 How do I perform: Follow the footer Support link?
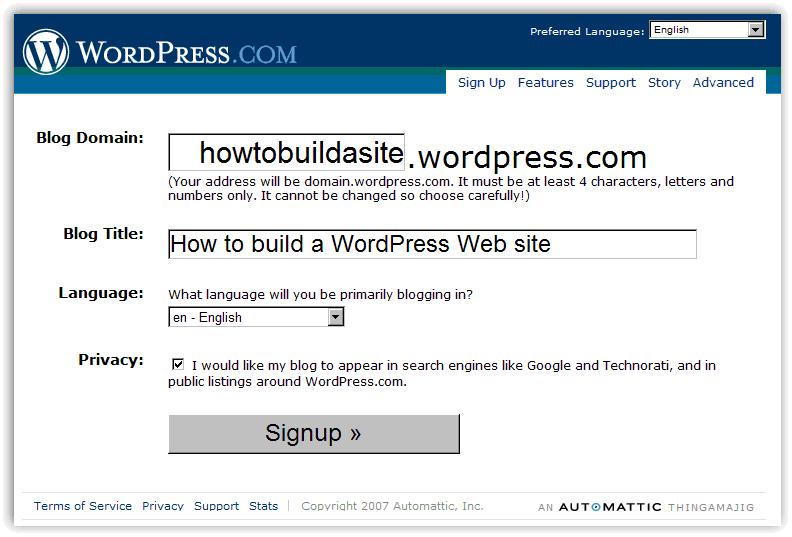216,506
